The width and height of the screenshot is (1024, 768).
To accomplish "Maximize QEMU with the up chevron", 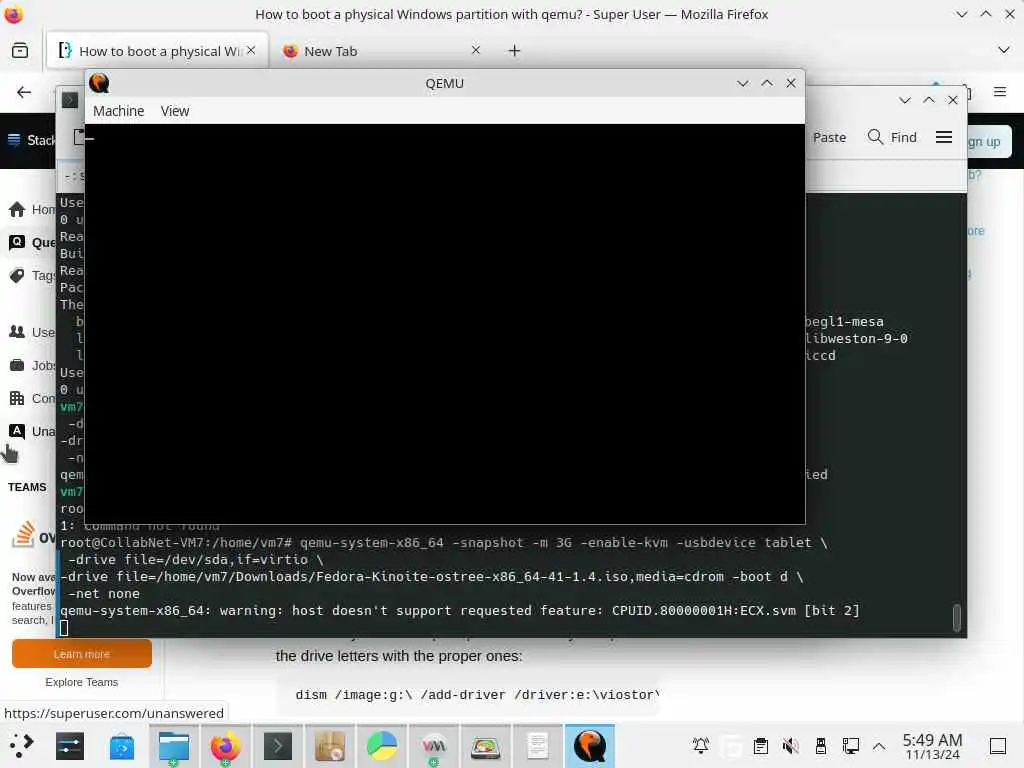I will [767, 83].
